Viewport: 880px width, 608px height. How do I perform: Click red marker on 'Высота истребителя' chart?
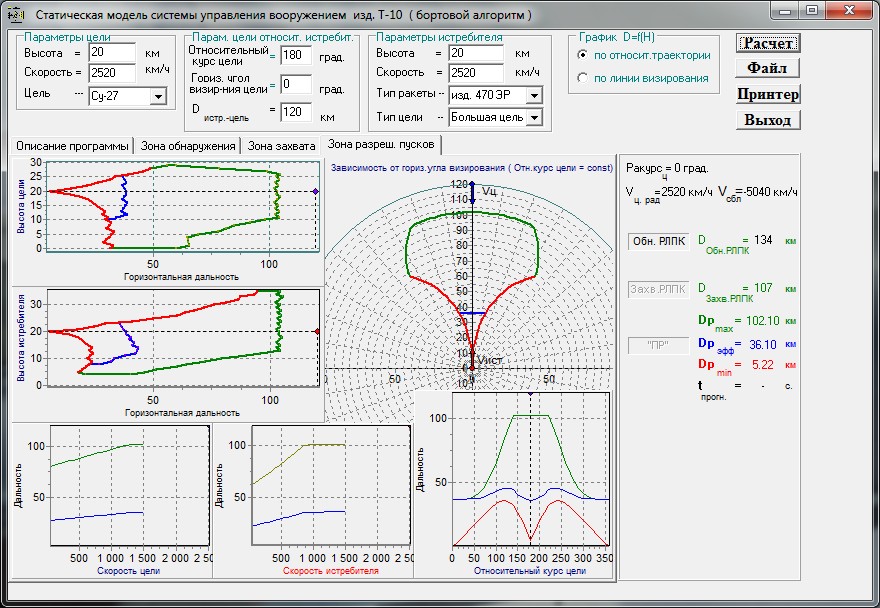(x=317, y=331)
